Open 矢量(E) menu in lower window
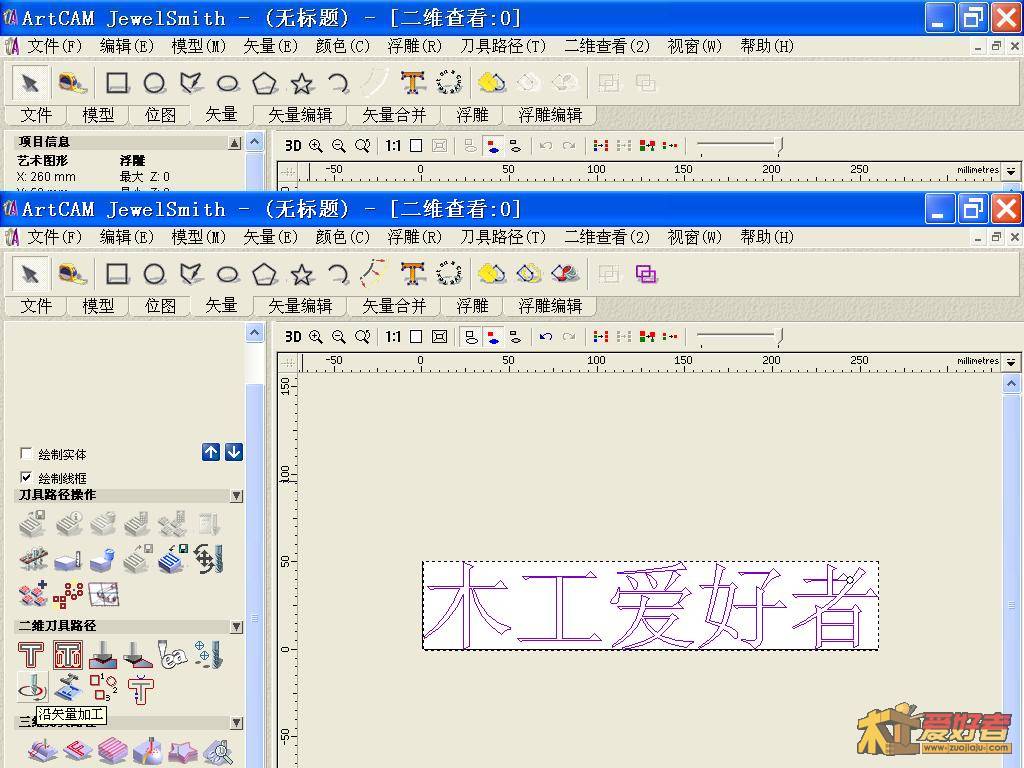The height and width of the screenshot is (768, 1024). pyautogui.click(x=270, y=237)
